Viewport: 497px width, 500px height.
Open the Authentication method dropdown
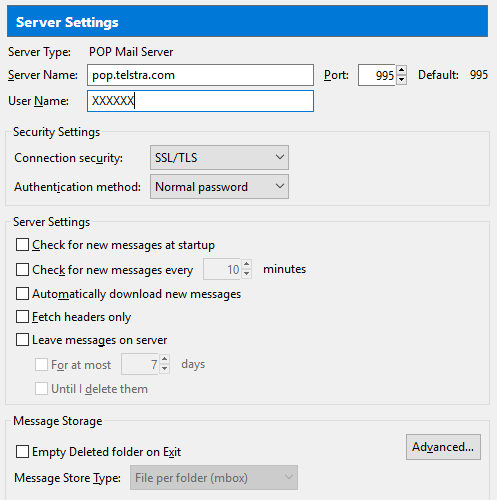[219, 187]
